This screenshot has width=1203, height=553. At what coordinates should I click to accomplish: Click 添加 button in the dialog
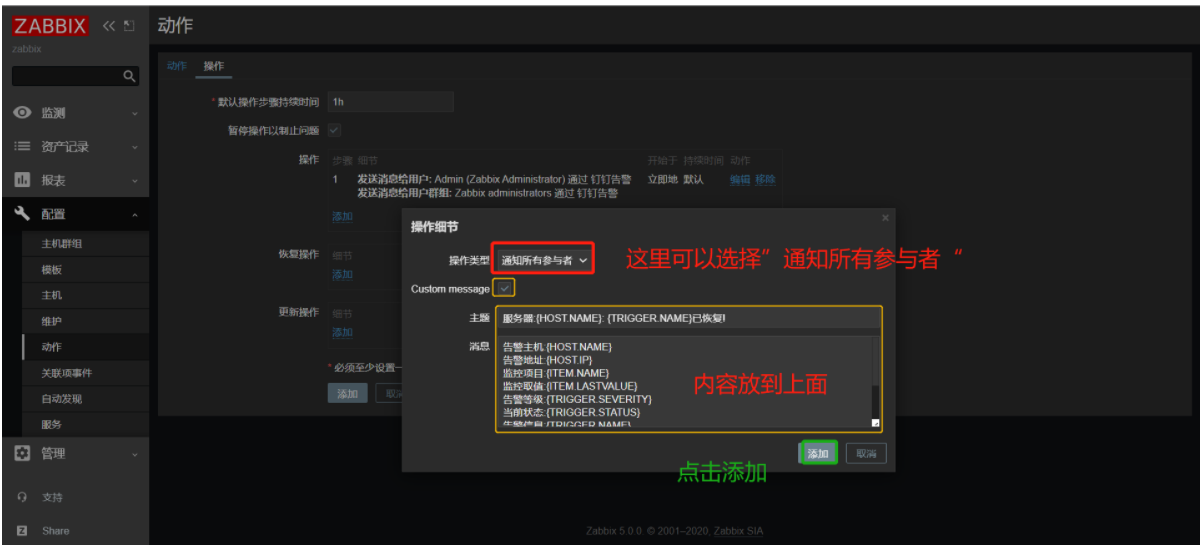pyautogui.click(x=818, y=454)
